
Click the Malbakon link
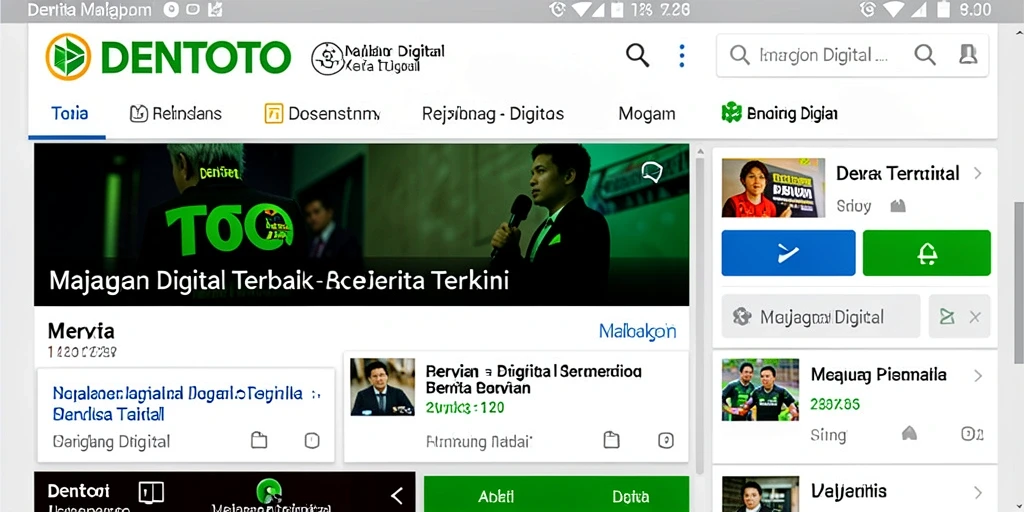pos(637,331)
